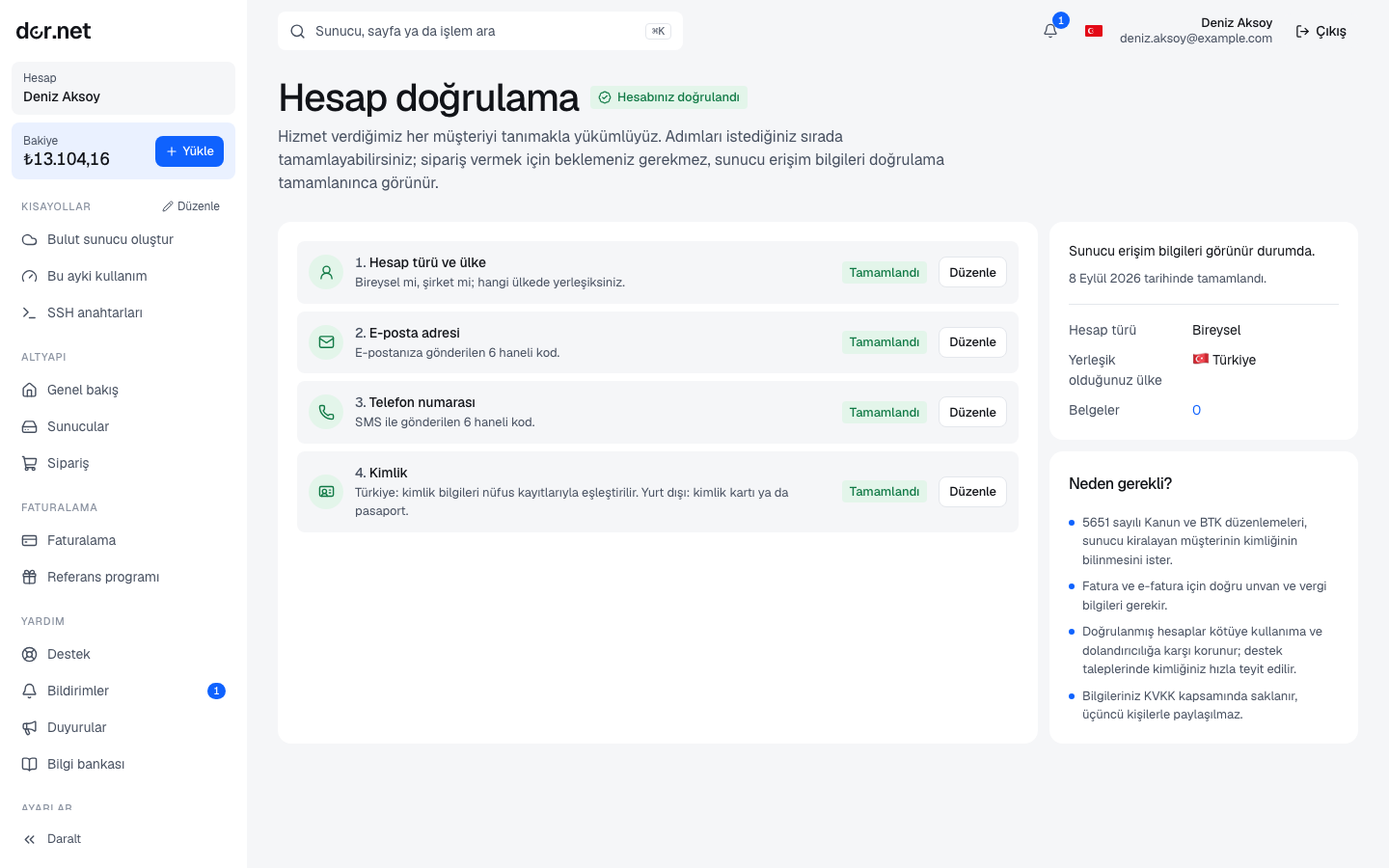Screen dimensions: 1389x868
Task: Click the cart icon for Sipariş
Action: pyautogui.click(x=30, y=463)
